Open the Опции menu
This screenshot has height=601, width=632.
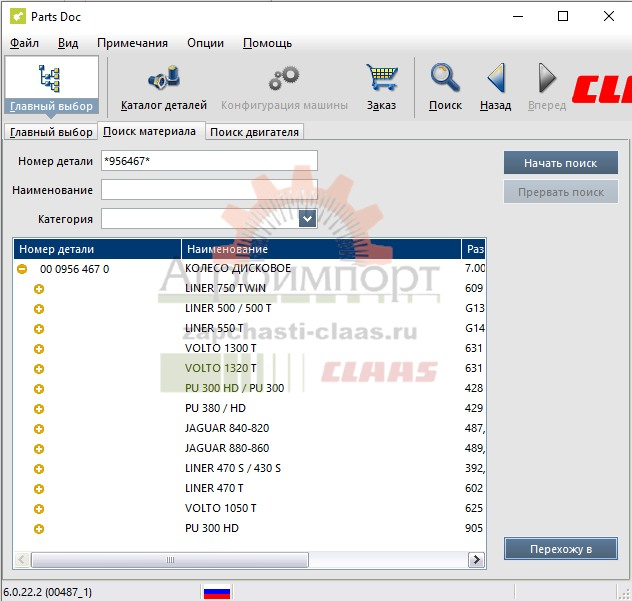(x=205, y=43)
